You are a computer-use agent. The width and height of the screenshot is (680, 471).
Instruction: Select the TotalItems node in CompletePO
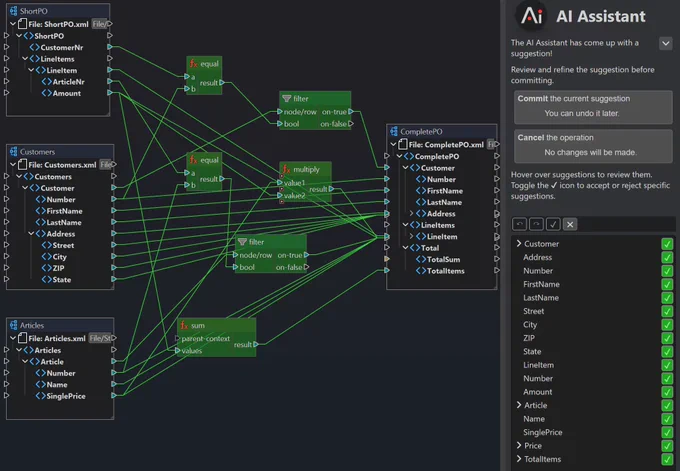445,271
